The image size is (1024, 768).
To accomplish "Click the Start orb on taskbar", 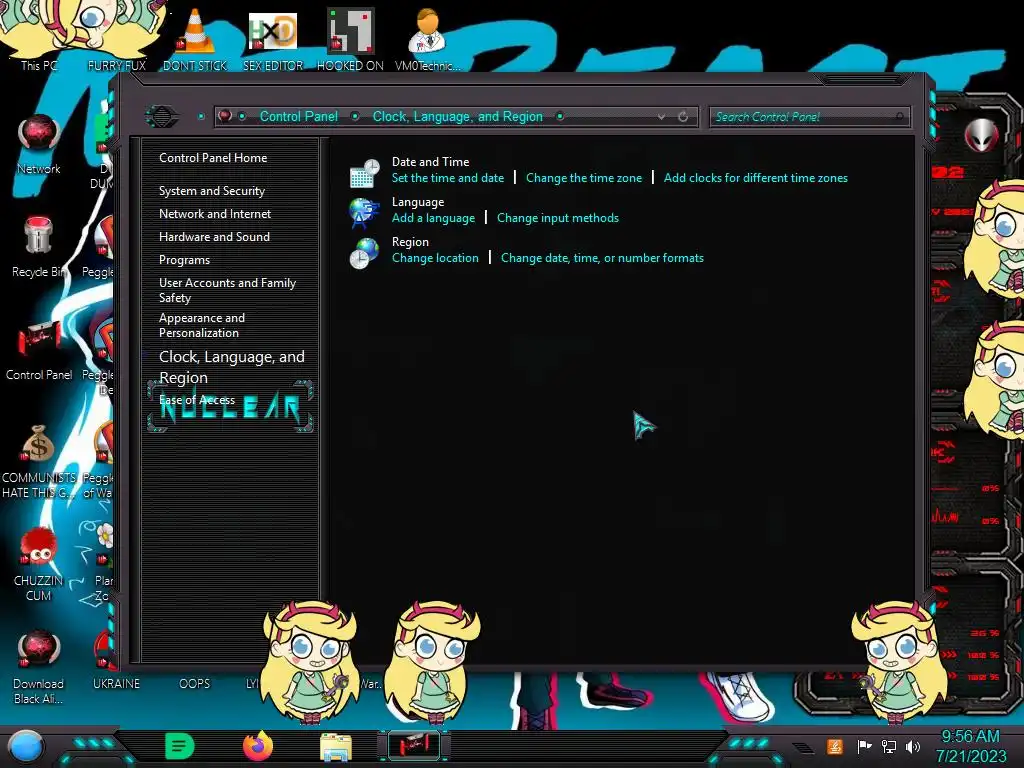I will [26, 746].
